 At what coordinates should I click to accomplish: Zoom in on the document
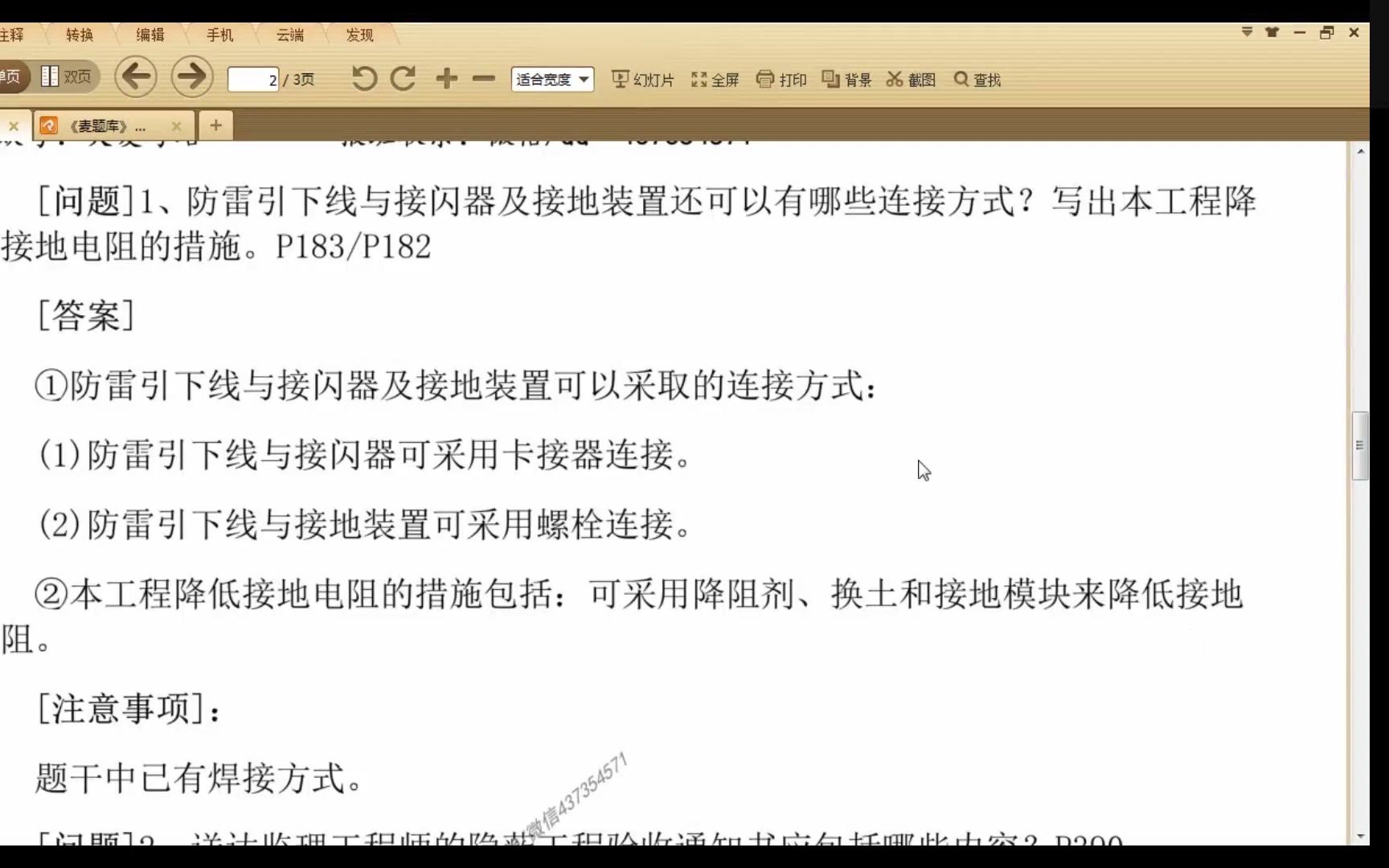(447, 78)
